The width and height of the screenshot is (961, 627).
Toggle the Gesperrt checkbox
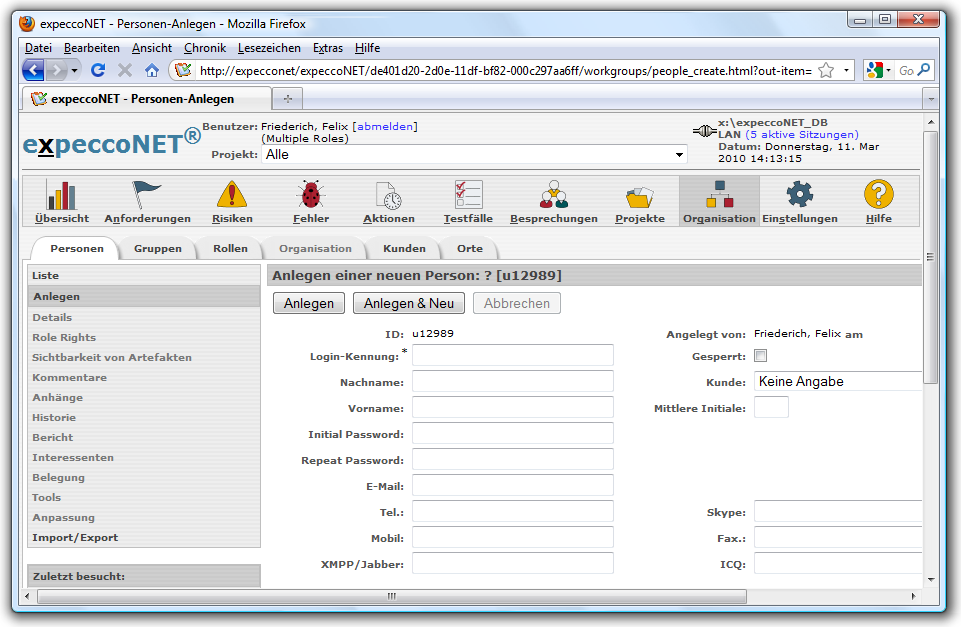(761, 356)
